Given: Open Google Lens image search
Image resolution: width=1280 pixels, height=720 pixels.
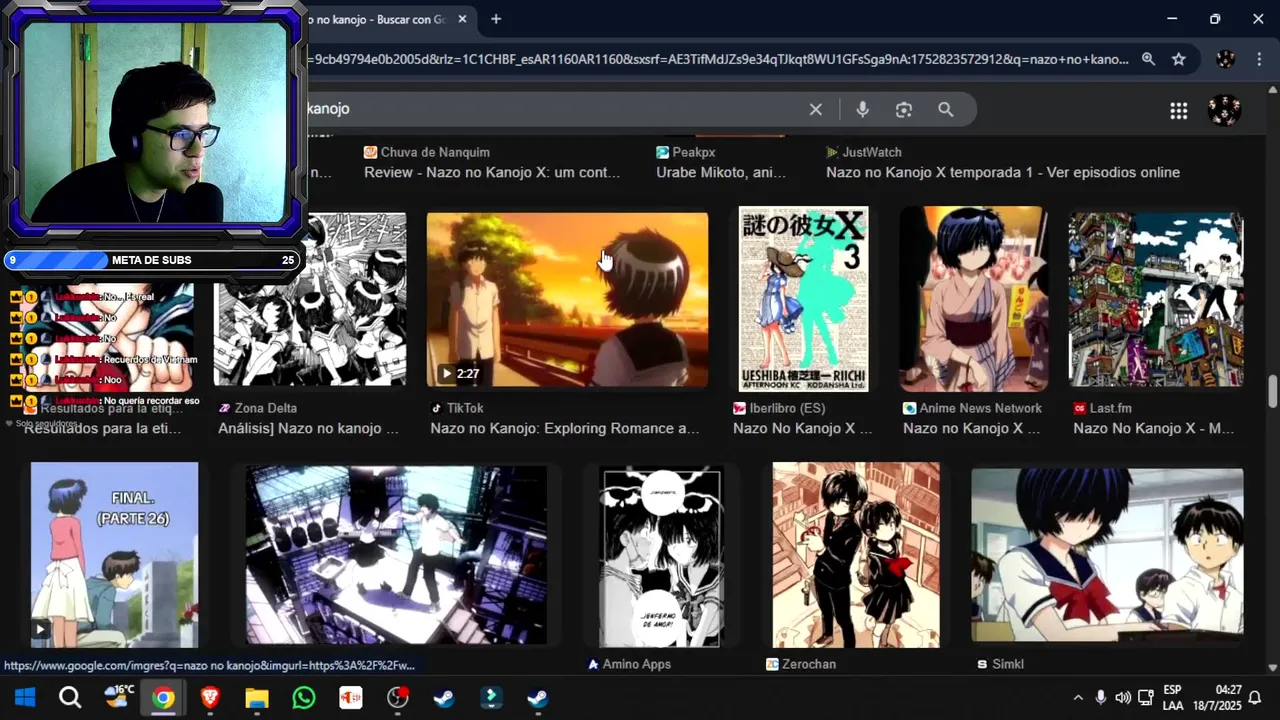Looking at the screenshot, I should 904,109.
